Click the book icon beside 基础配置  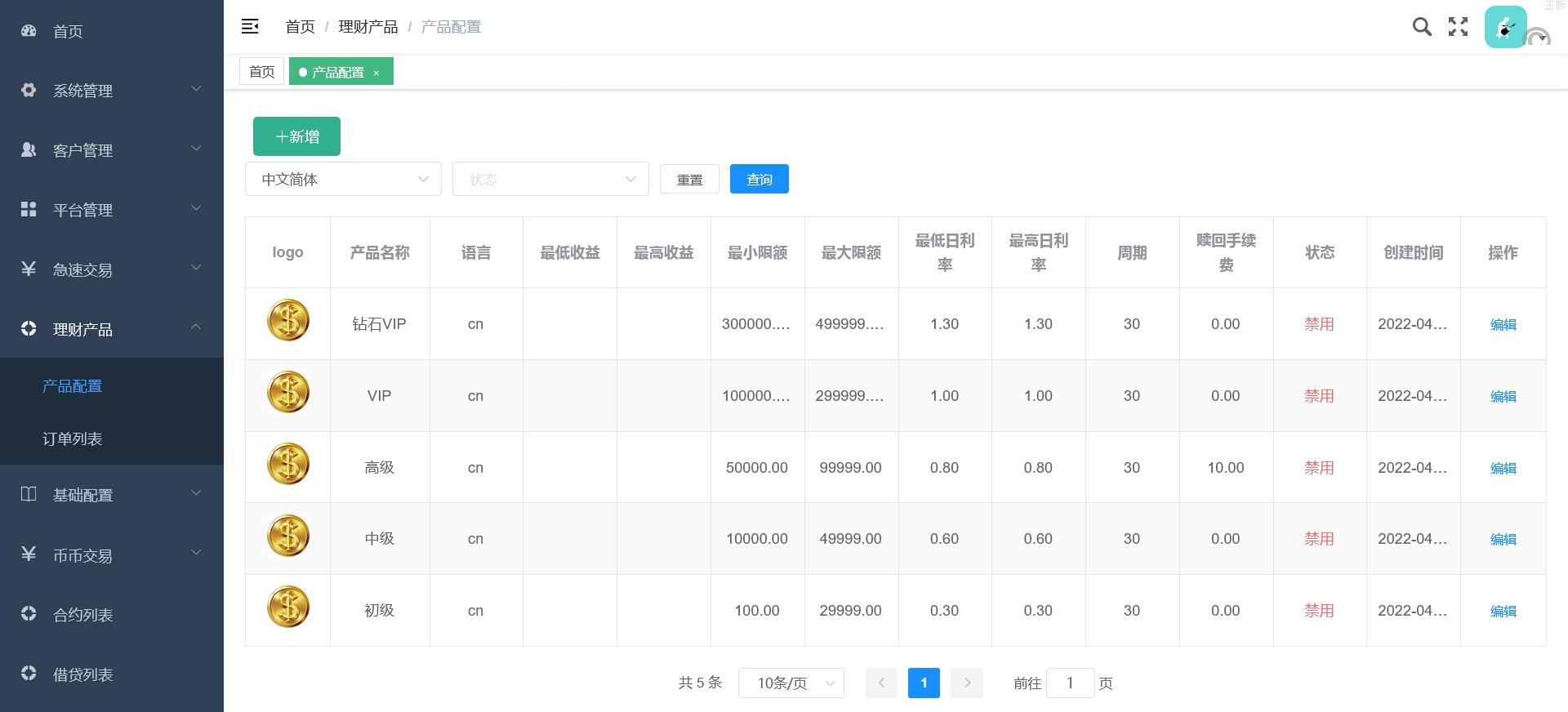[29, 495]
